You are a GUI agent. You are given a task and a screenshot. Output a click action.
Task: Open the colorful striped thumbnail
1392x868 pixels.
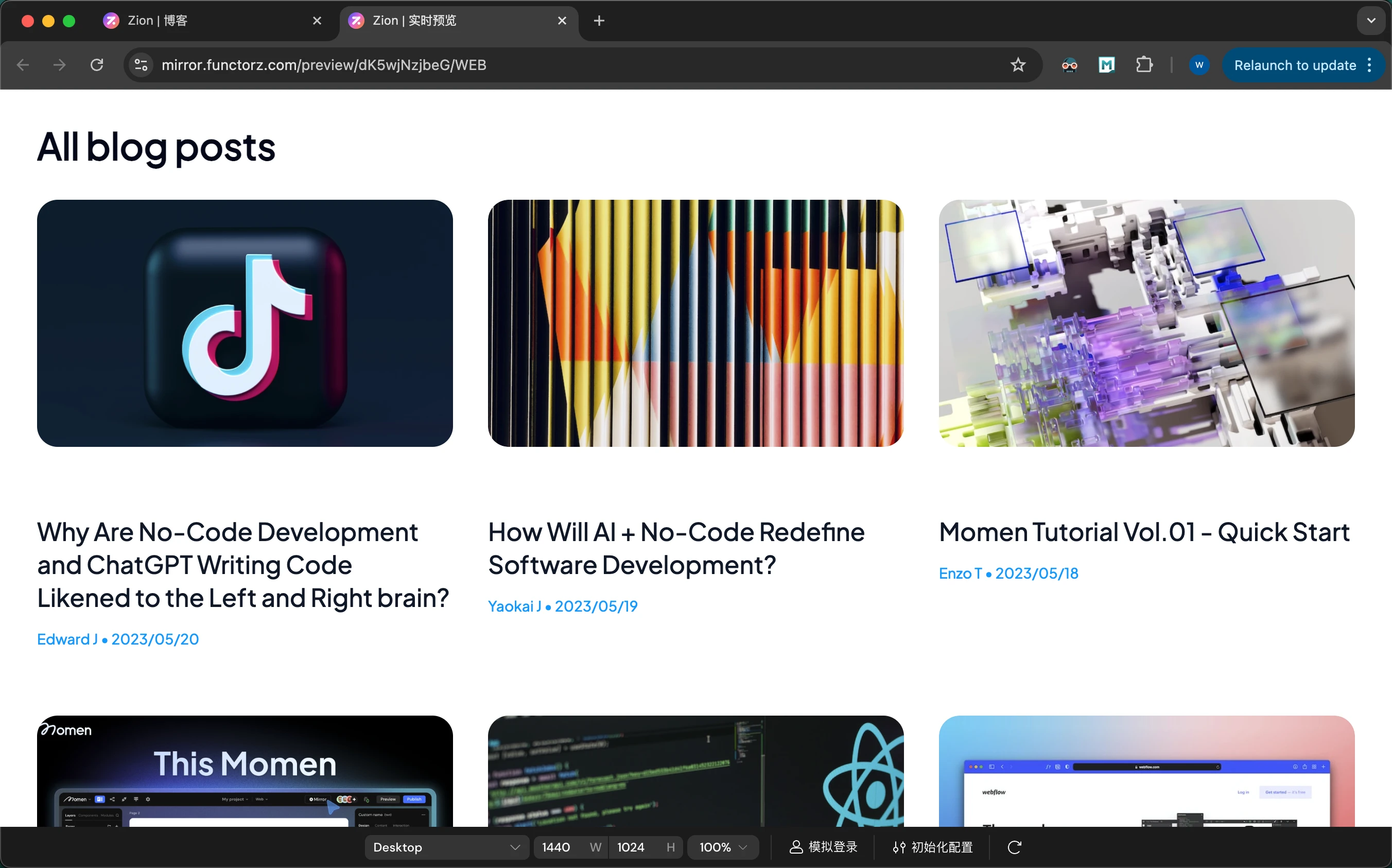(x=695, y=323)
